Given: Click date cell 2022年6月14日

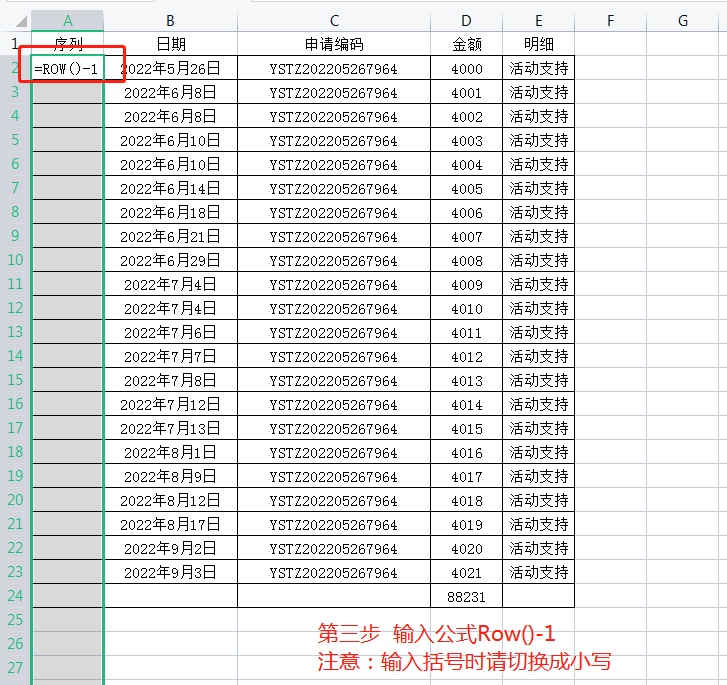Looking at the screenshot, I should [x=171, y=188].
